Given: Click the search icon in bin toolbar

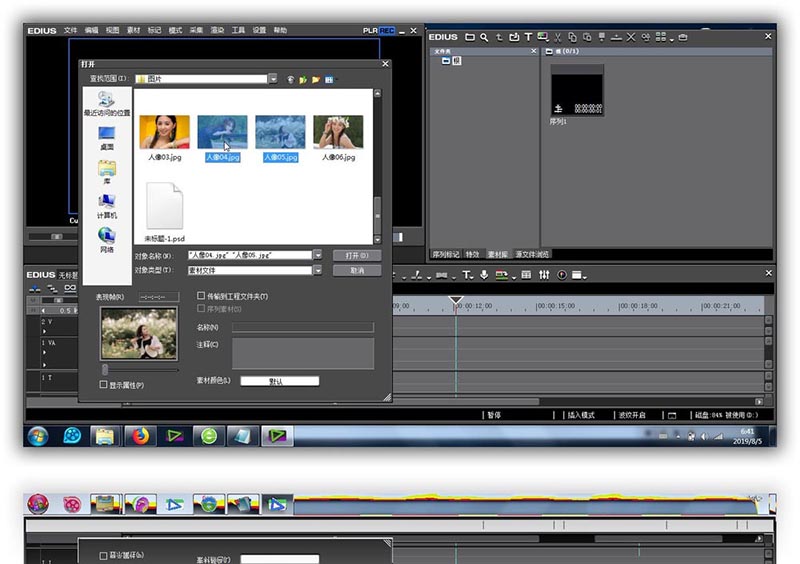Looking at the screenshot, I should [x=484, y=37].
